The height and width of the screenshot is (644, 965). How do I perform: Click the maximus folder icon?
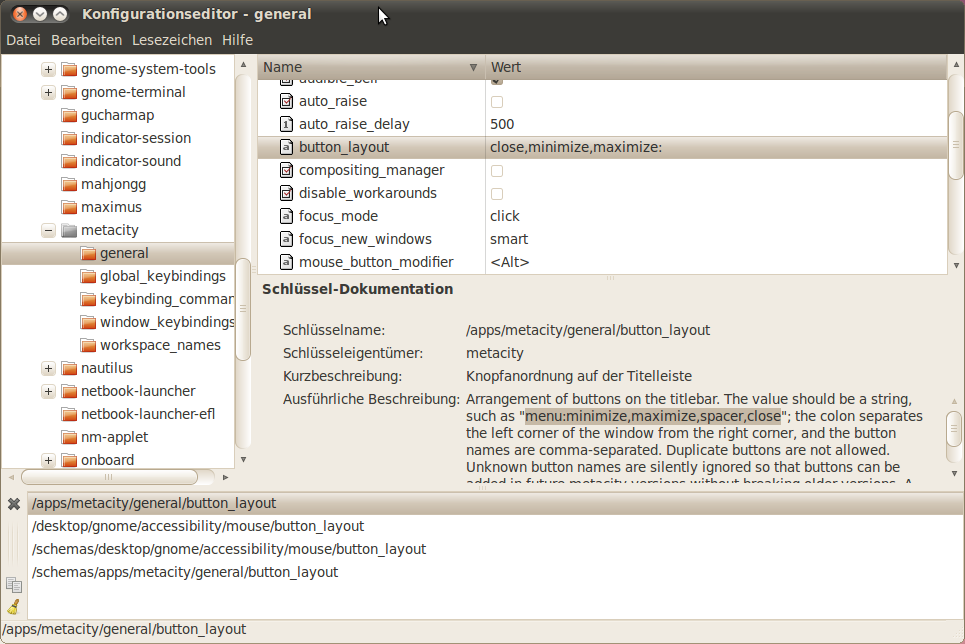[x=69, y=207]
